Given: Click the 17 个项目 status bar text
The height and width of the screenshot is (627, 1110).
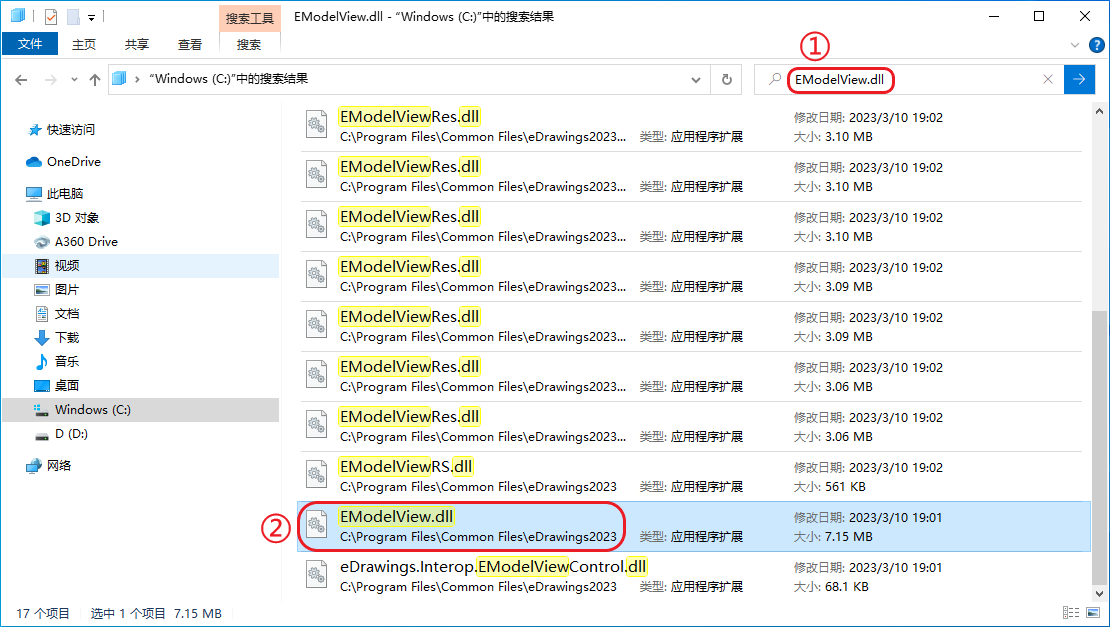Looking at the screenshot, I should 42,614.
